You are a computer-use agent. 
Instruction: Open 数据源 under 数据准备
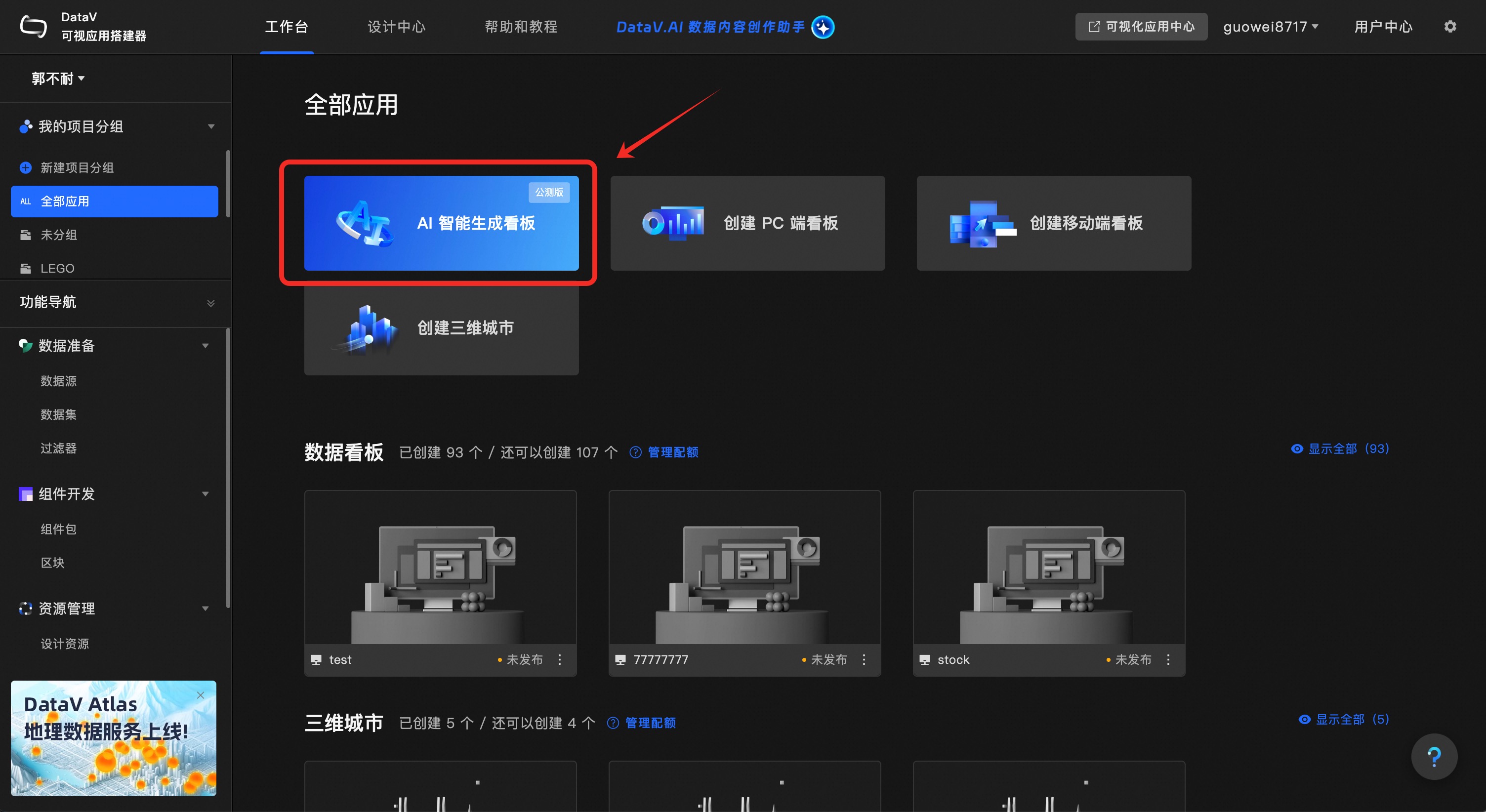(58, 381)
